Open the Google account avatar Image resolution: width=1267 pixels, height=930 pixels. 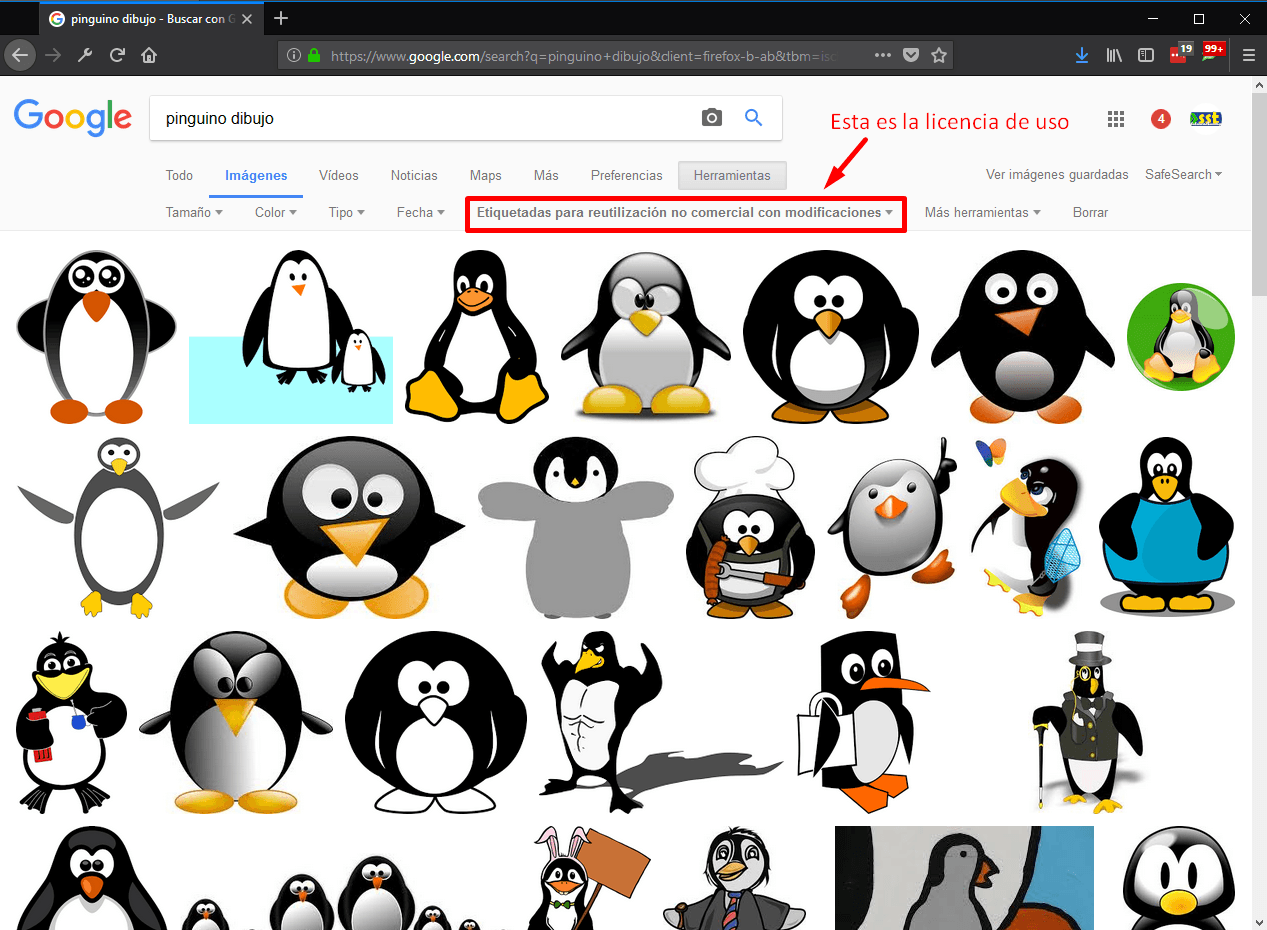(1206, 119)
